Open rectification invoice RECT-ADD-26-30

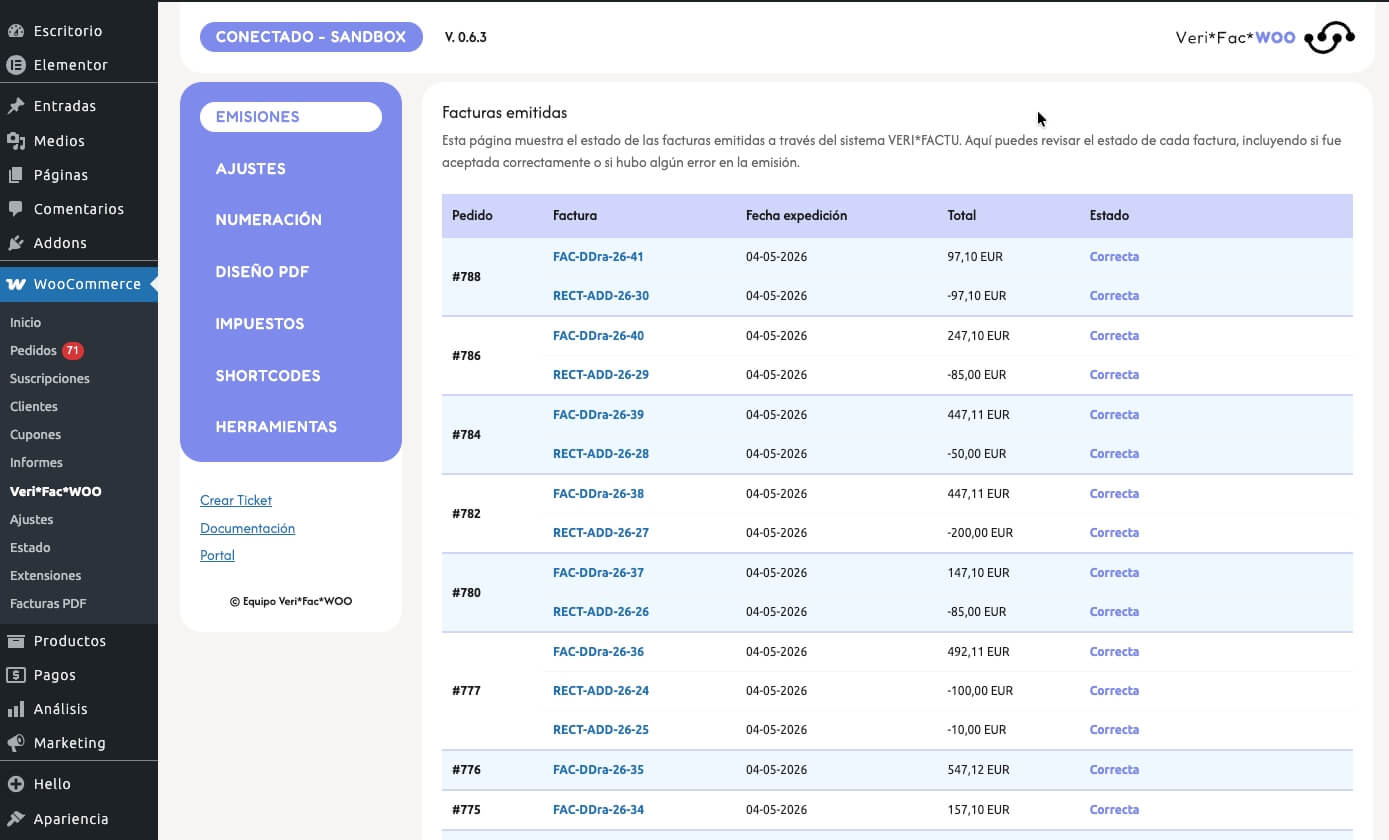(601, 296)
